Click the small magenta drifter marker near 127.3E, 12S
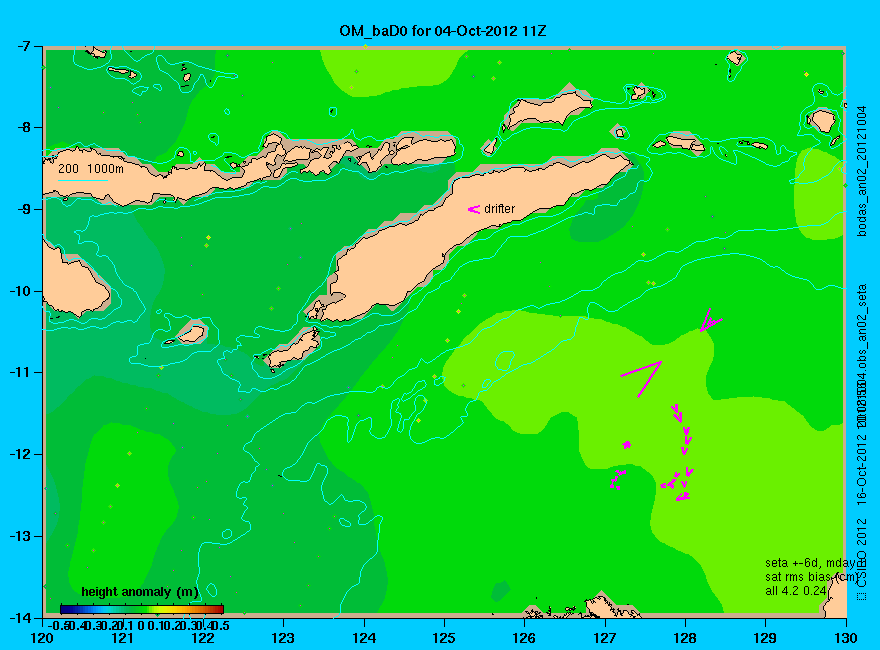This screenshot has height=650, width=880. click(x=627, y=445)
